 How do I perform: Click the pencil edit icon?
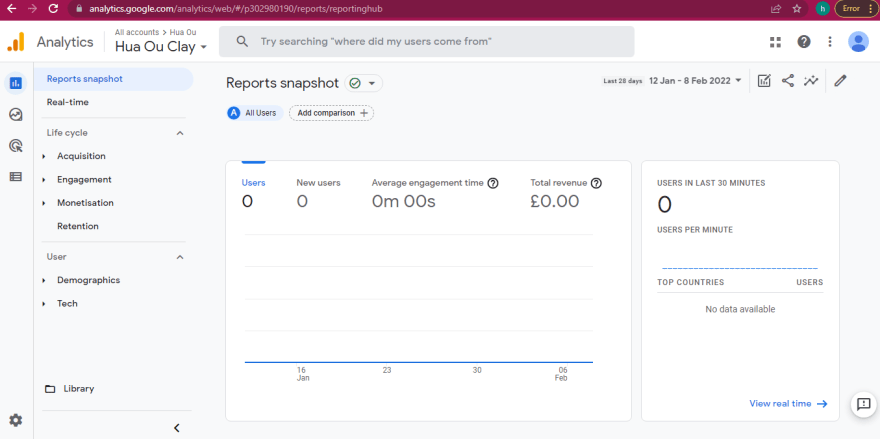[x=840, y=81]
